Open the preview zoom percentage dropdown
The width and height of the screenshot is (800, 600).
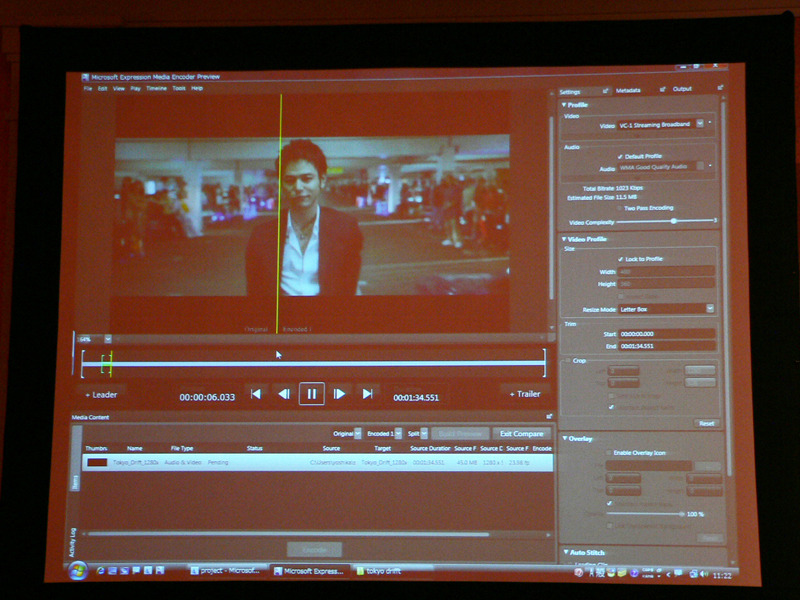click(108, 339)
